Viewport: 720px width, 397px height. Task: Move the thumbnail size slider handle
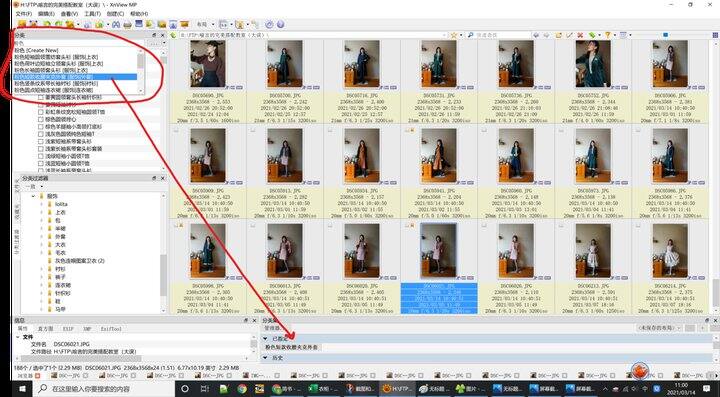pyautogui.click(x=666, y=35)
